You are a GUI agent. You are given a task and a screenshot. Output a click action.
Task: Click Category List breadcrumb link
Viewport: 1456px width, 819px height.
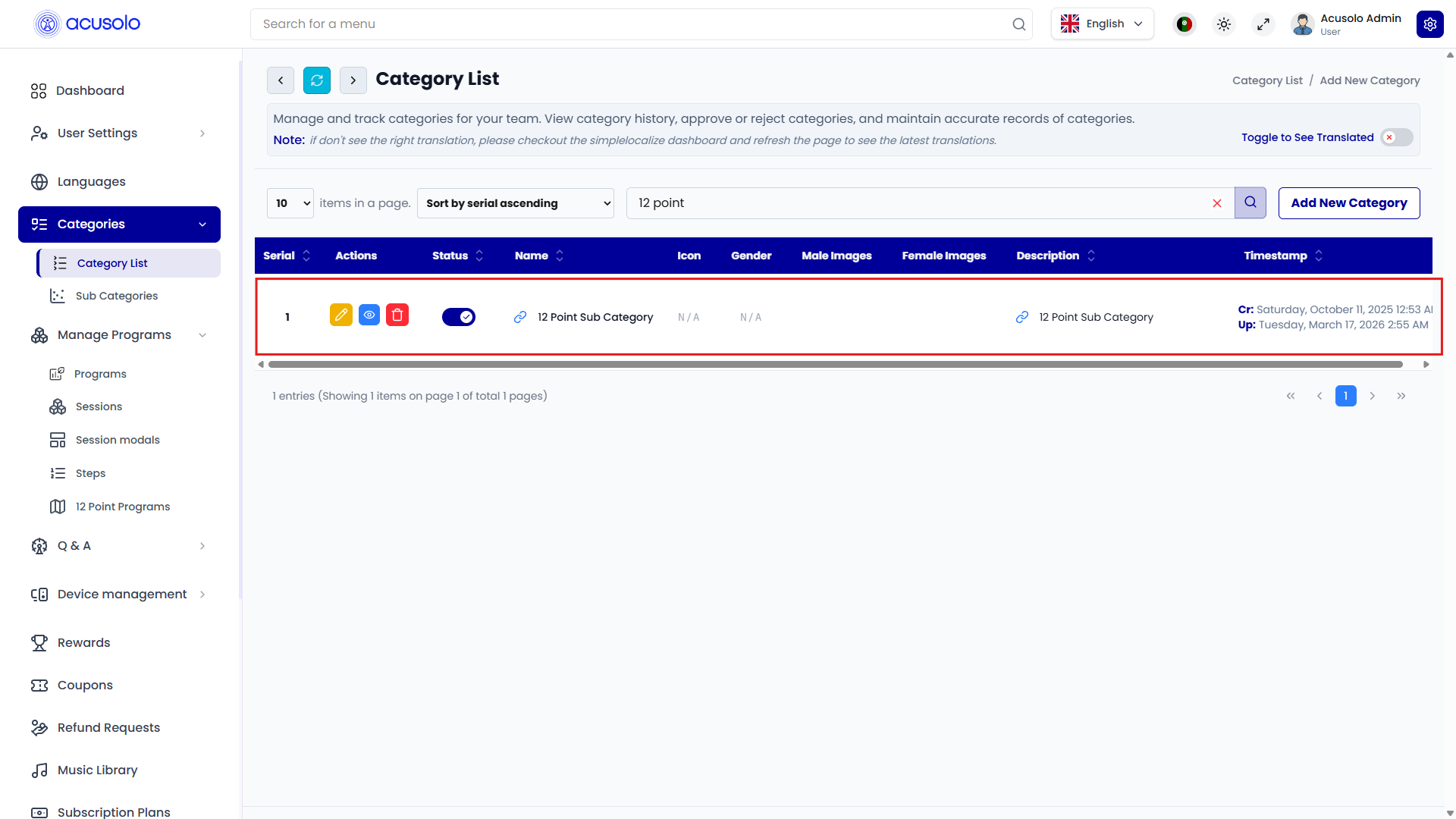[x=1267, y=80]
